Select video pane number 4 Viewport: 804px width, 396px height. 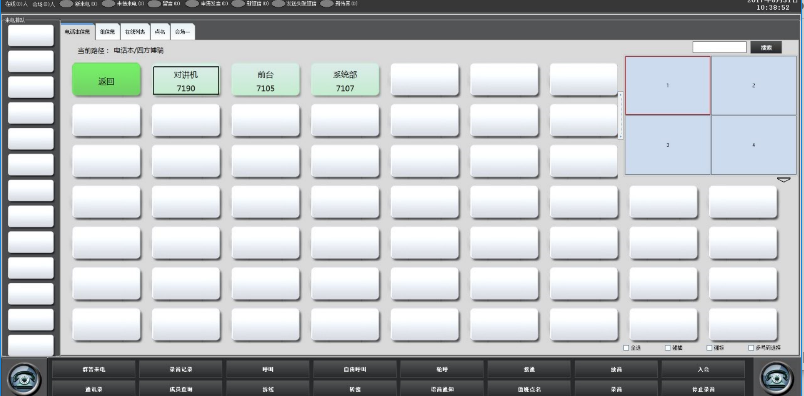[x=754, y=145]
